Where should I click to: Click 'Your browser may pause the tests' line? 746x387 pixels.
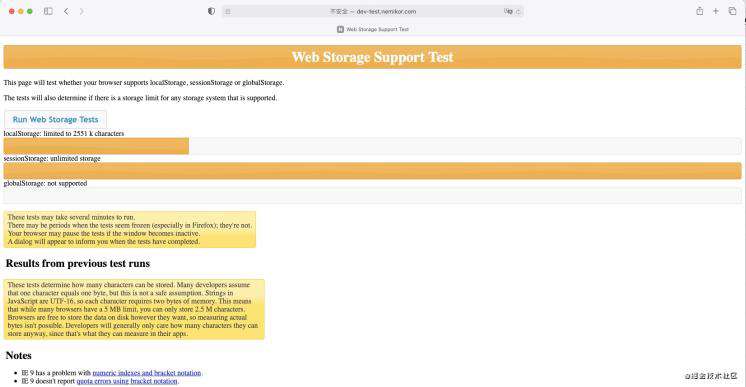[x=104, y=233]
